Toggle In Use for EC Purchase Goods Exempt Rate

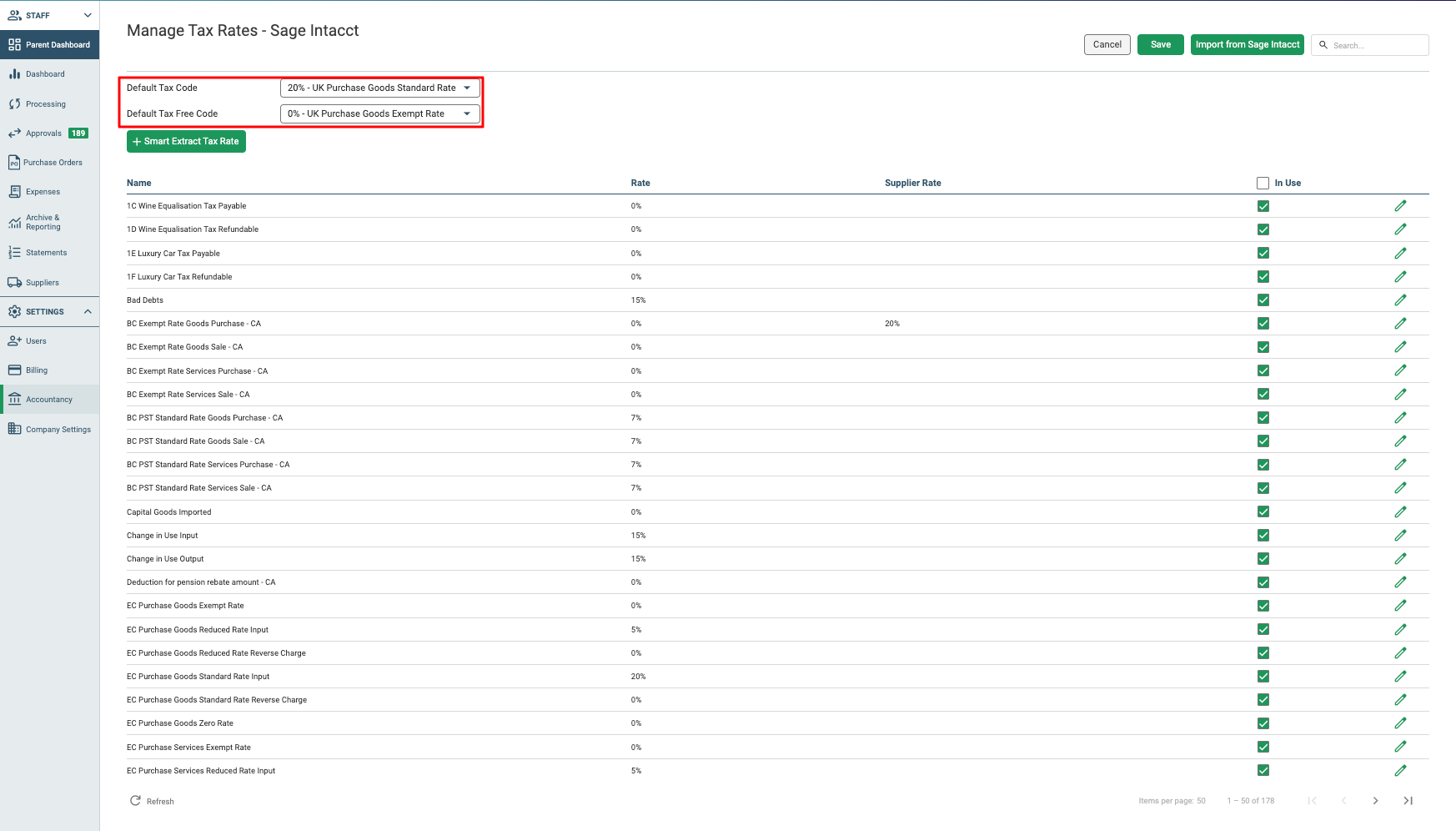1263,606
